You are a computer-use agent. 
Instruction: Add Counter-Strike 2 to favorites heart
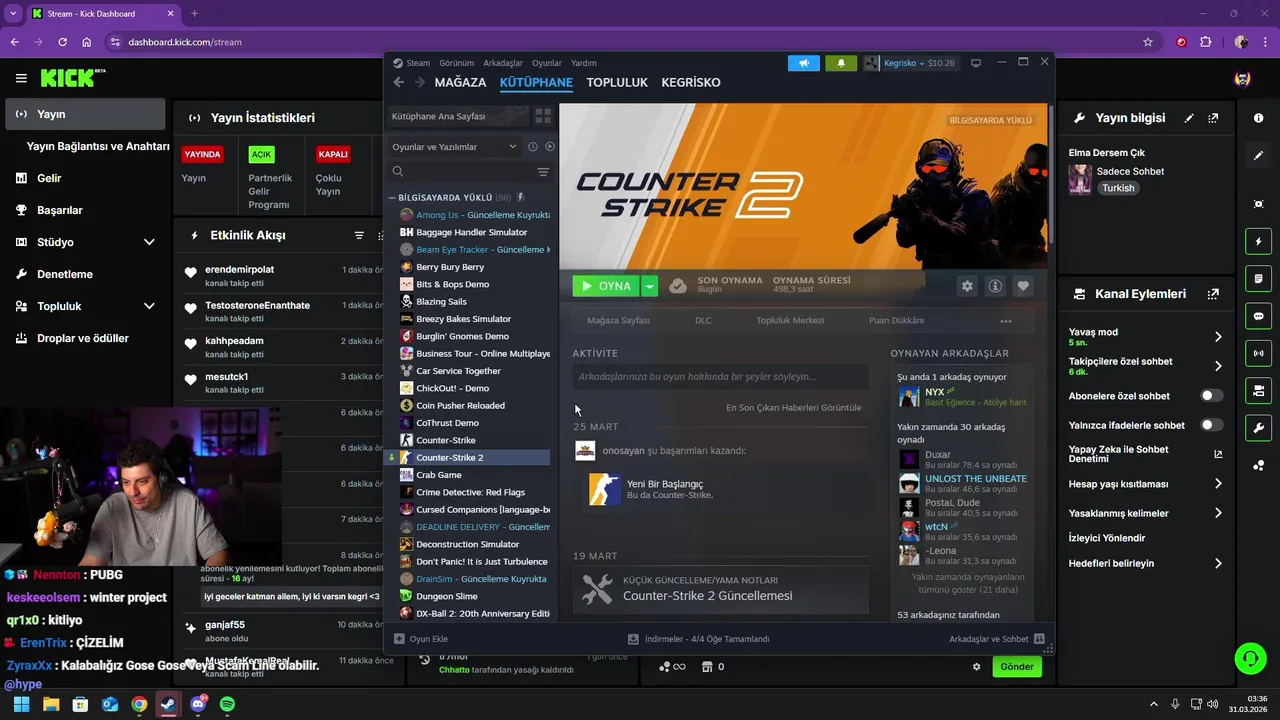click(x=1023, y=286)
